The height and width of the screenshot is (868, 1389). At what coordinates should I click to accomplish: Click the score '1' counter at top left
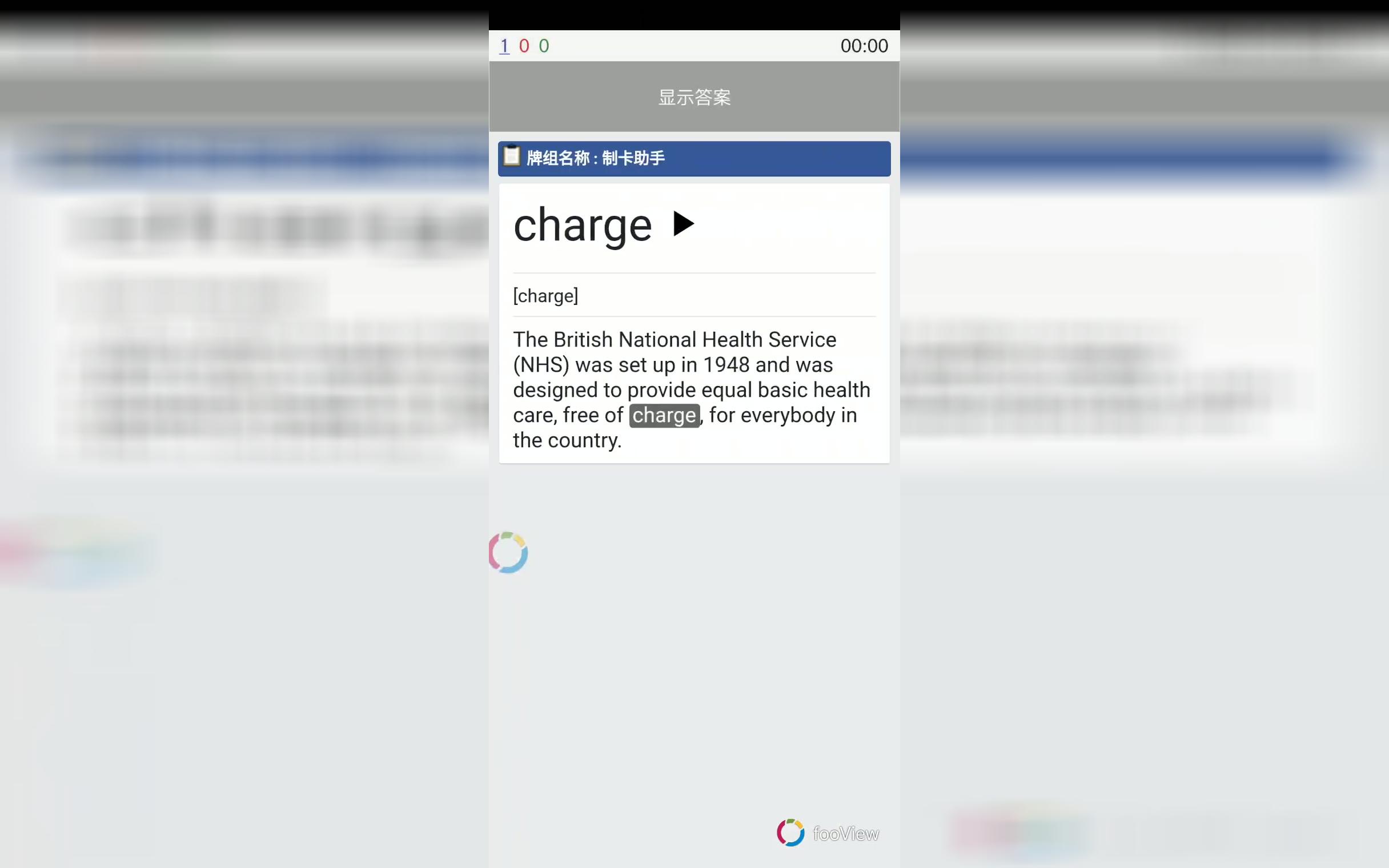point(505,45)
